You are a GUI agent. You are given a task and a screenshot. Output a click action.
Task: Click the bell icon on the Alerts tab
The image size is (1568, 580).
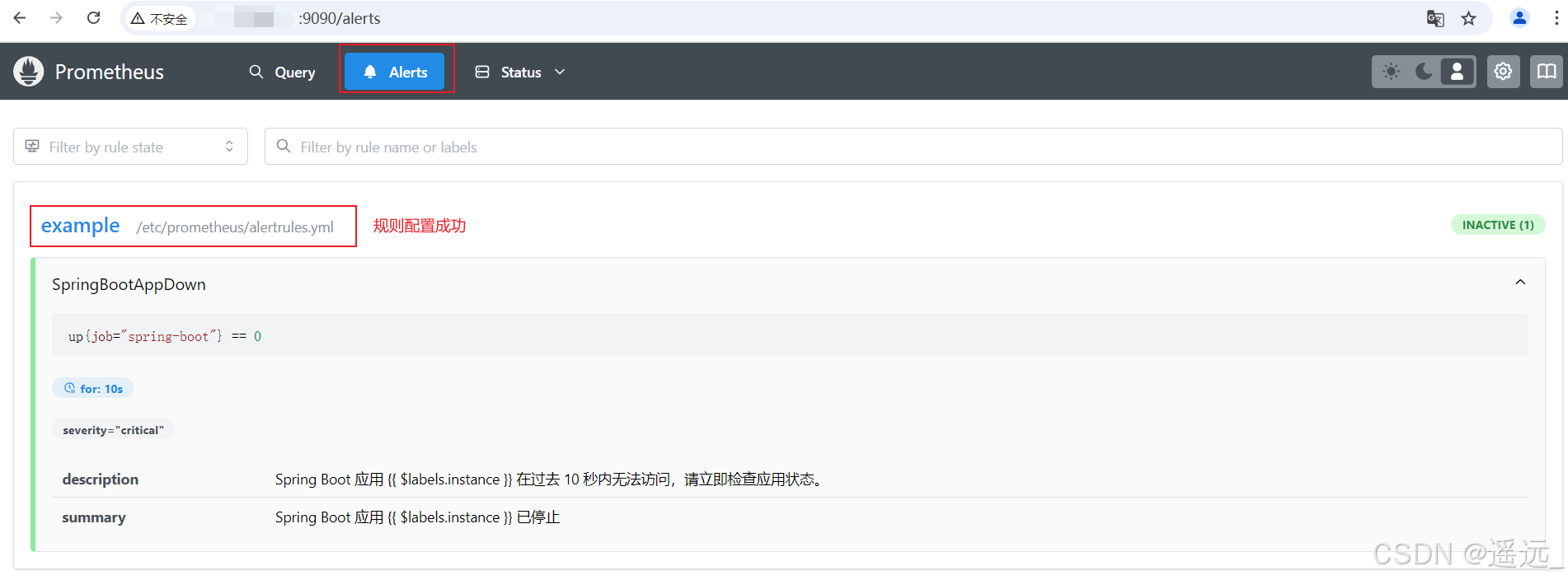(370, 72)
